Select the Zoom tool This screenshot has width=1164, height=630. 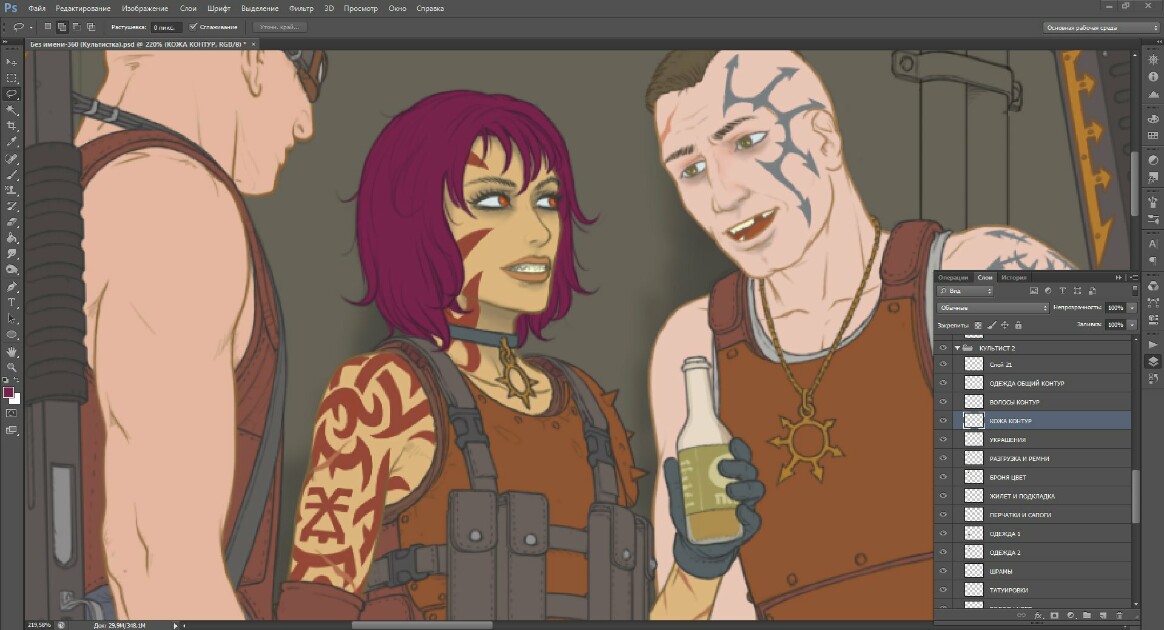pyautogui.click(x=11, y=367)
